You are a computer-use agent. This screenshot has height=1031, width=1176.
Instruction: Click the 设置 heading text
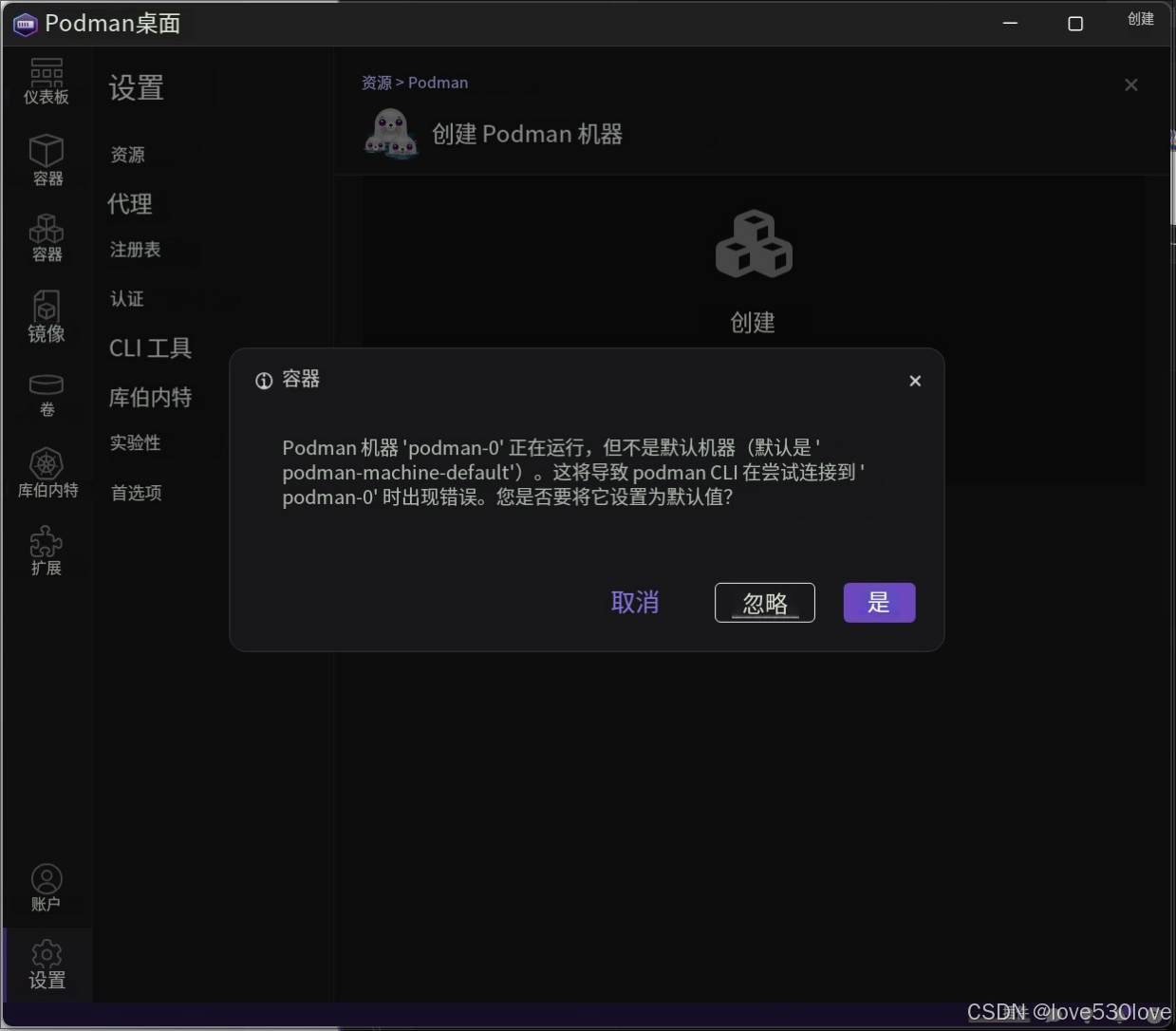pyautogui.click(x=136, y=88)
